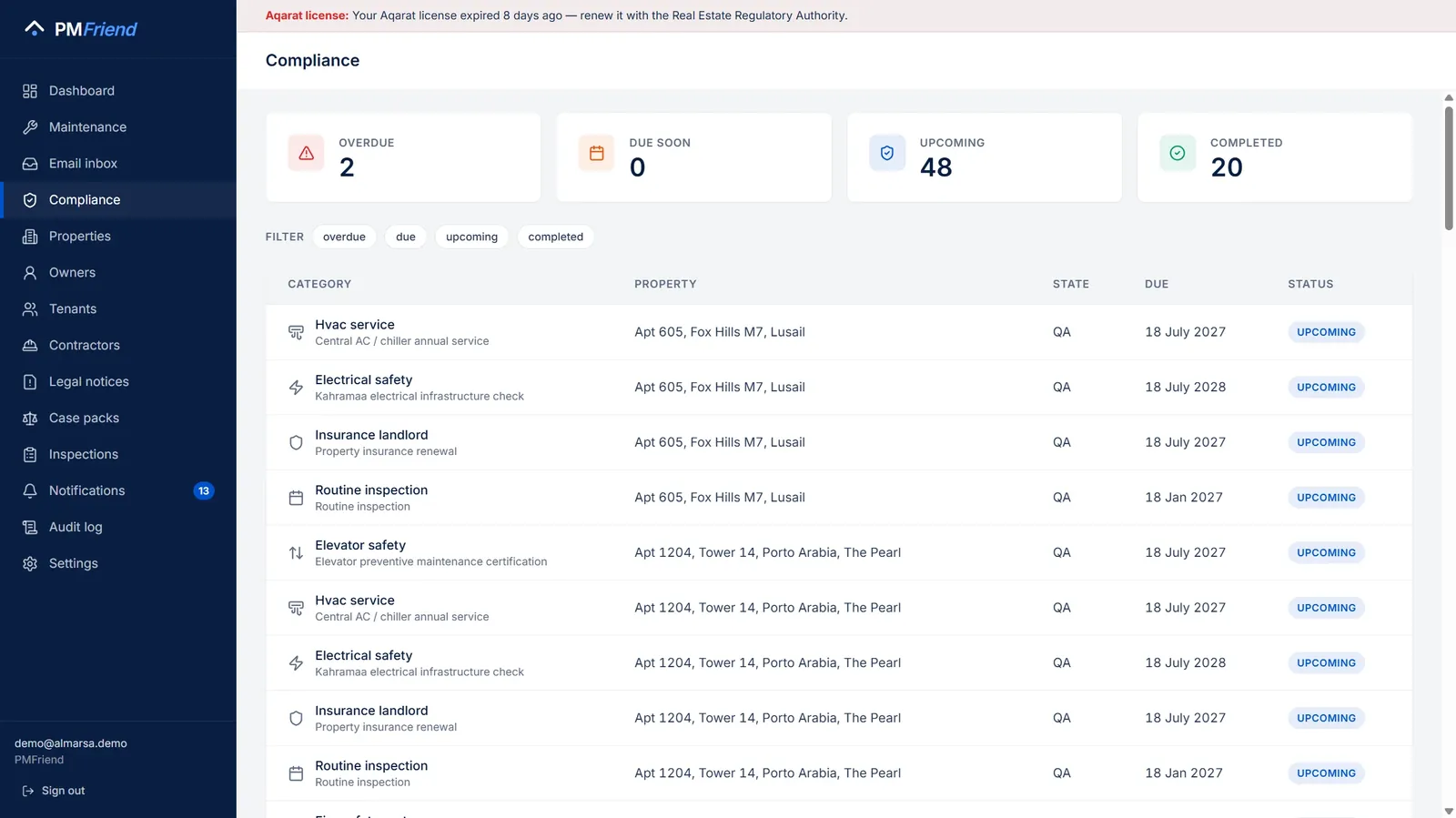
Task: Click Apt 1204 property in Elevator safety row
Action: click(767, 552)
